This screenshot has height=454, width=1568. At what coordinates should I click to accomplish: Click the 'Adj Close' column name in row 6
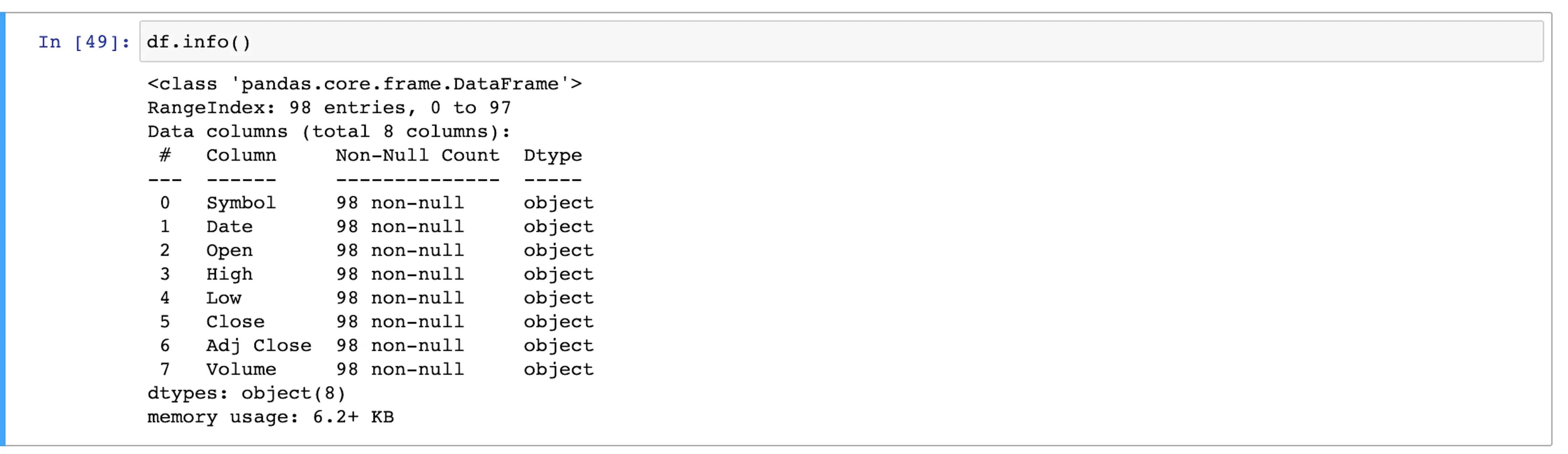point(259,345)
